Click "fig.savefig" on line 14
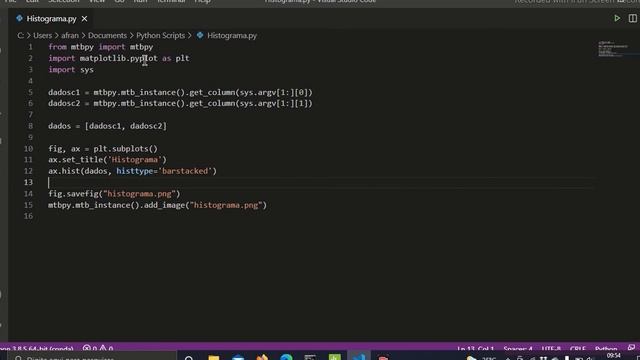 click(x=73, y=194)
